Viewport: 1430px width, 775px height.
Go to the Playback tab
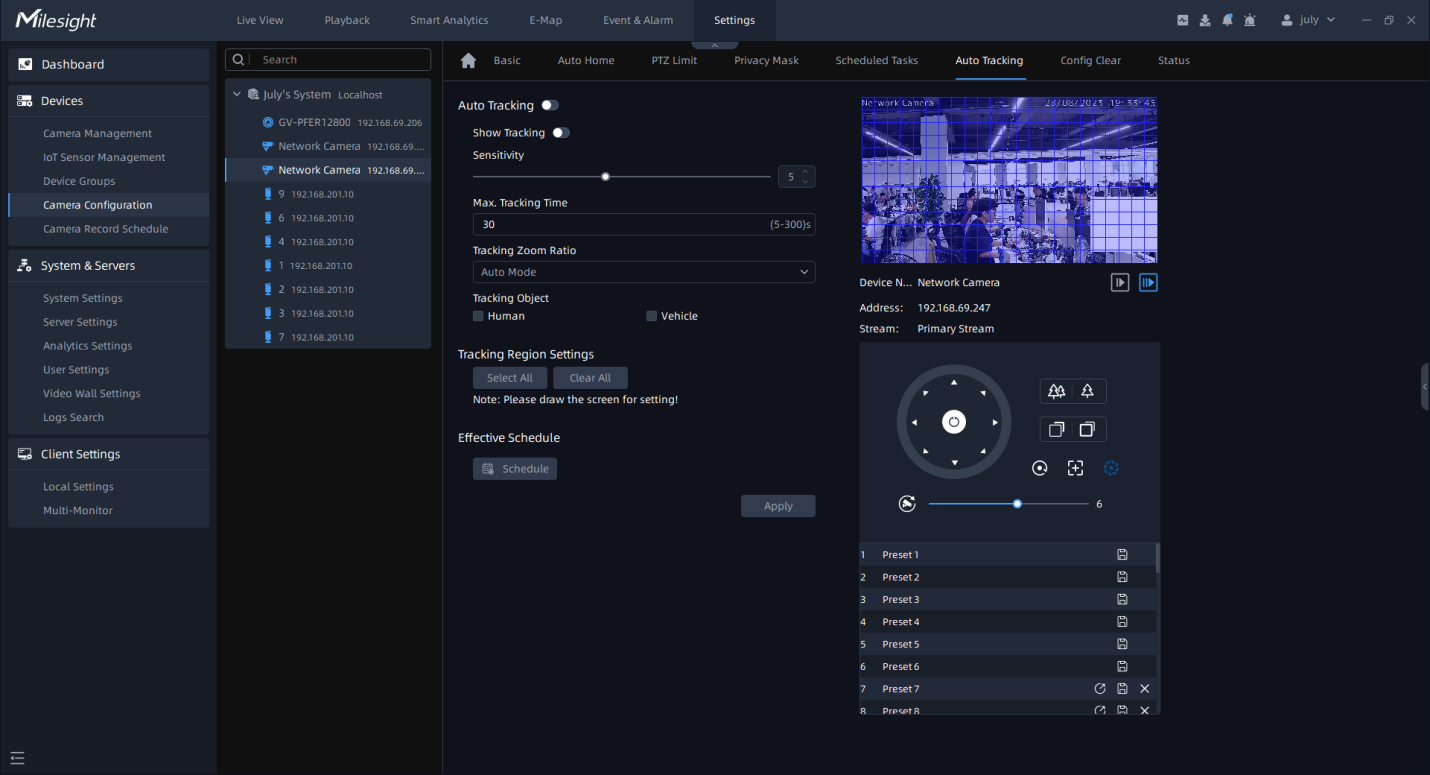pos(347,20)
